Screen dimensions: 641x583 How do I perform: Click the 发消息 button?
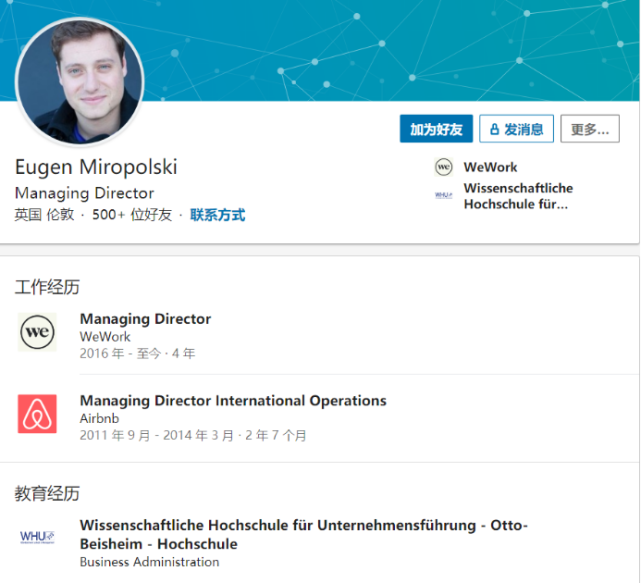click(x=516, y=129)
